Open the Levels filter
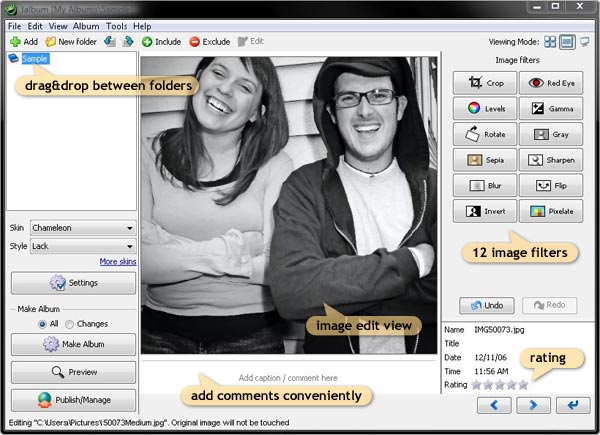600x435 pixels. (x=485, y=108)
